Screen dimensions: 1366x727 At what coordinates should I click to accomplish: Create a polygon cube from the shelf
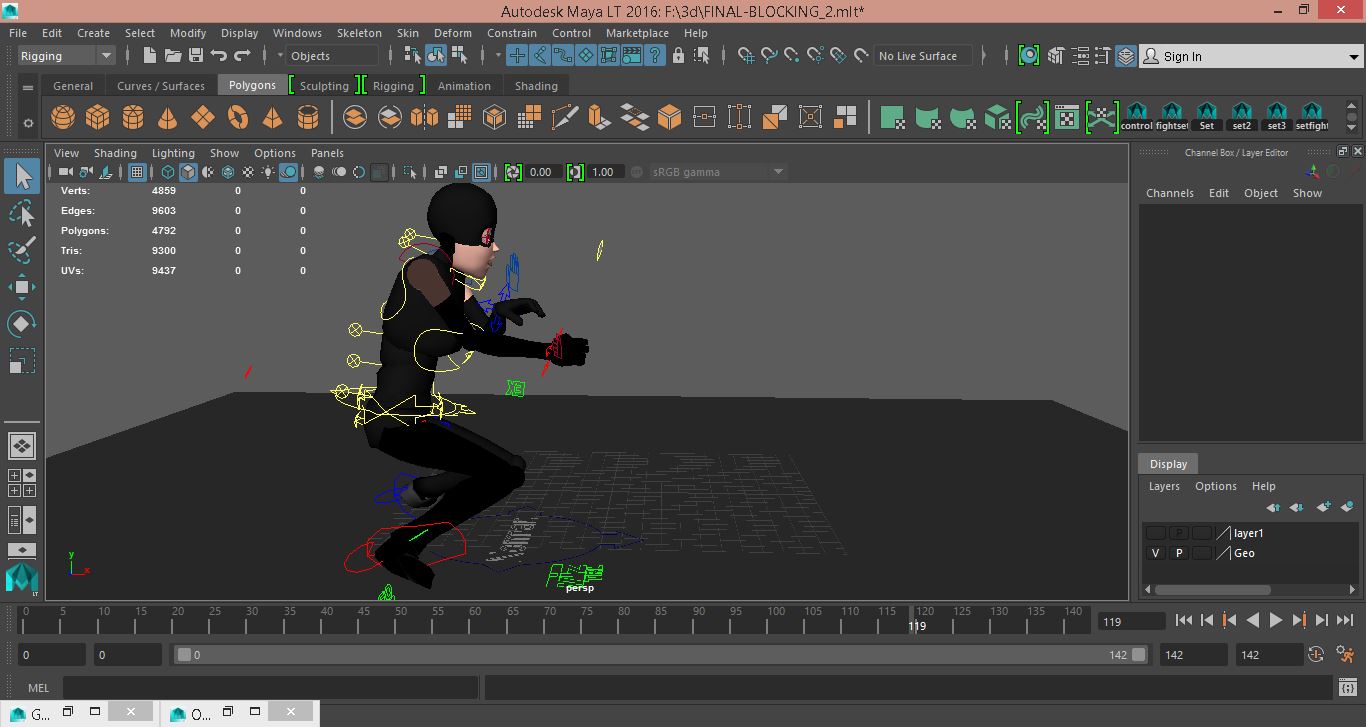tap(97, 118)
